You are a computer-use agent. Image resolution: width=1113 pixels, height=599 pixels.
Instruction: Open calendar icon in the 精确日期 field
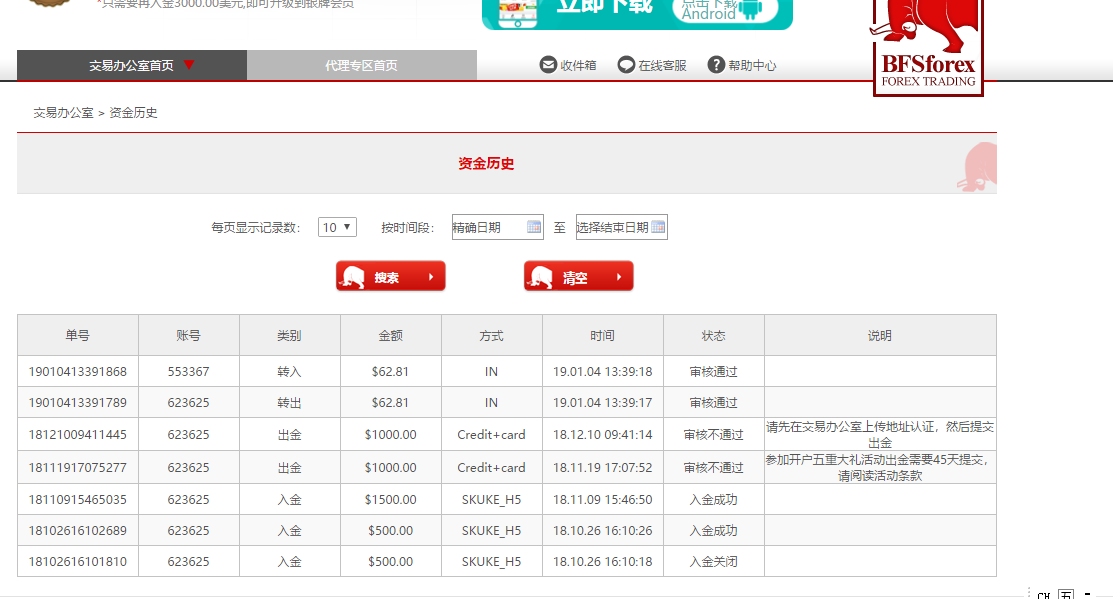click(534, 227)
